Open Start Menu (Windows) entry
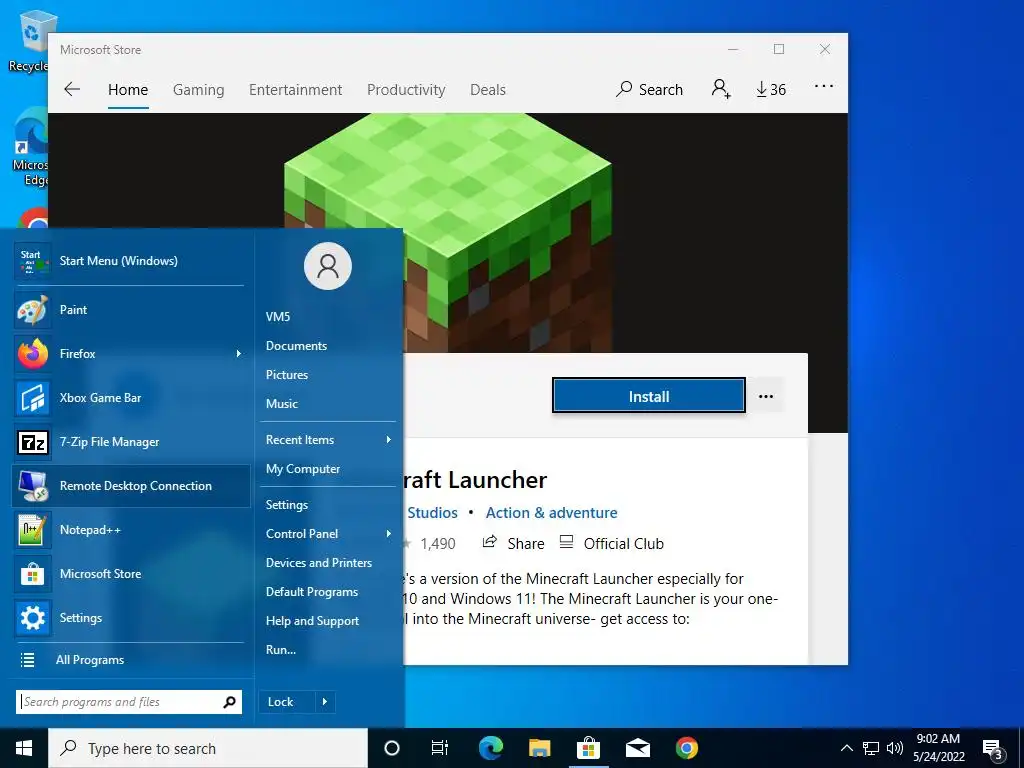 coord(131,261)
